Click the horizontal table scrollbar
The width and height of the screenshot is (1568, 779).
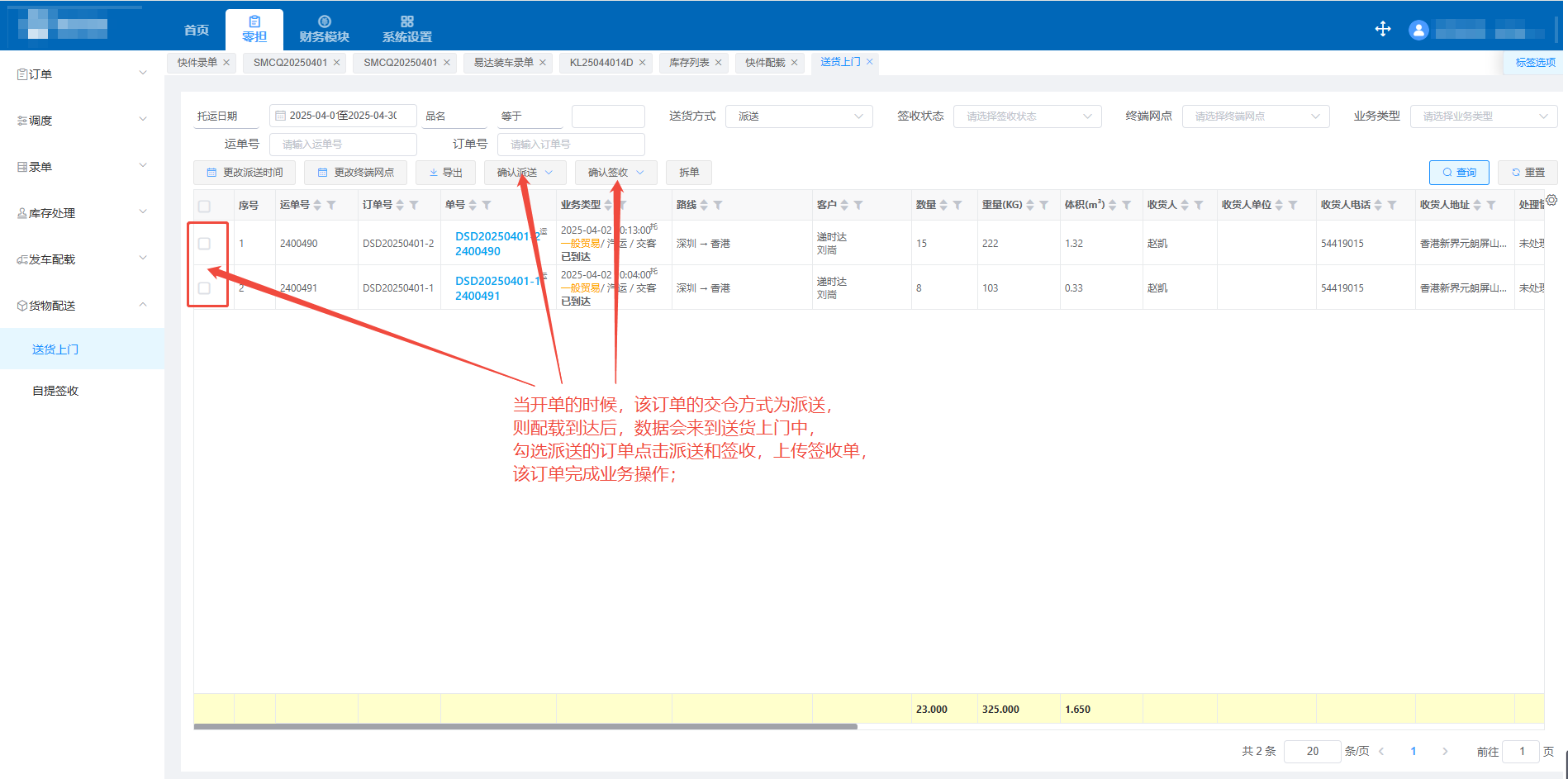click(x=525, y=727)
